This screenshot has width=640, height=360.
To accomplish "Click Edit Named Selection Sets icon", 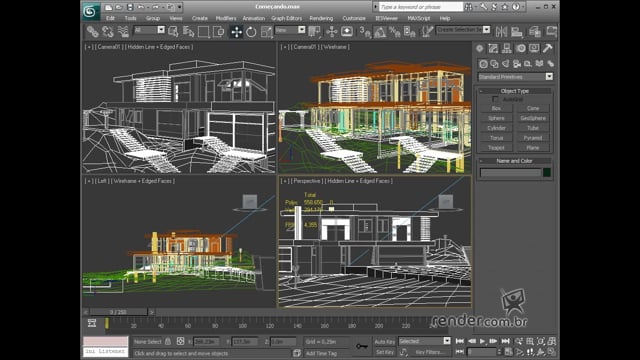I will (427, 31).
